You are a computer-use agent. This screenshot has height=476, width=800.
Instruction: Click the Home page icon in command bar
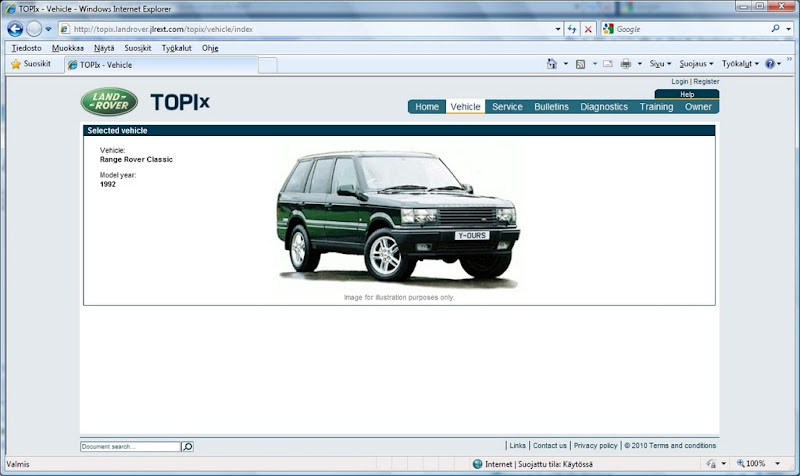pyautogui.click(x=552, y=64)
